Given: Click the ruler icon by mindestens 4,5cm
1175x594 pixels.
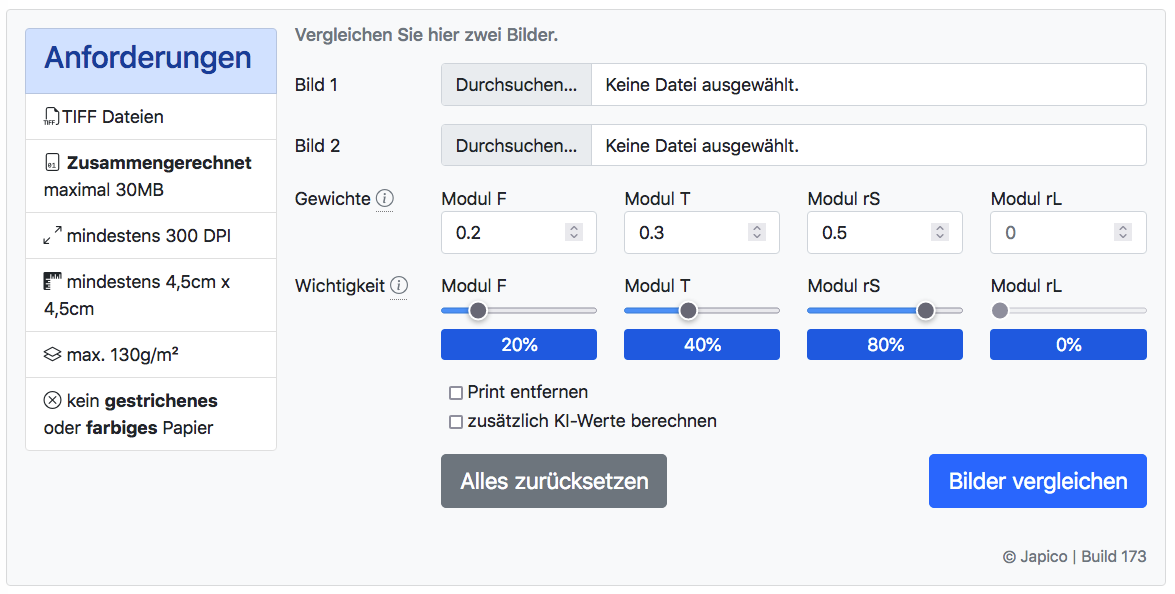Looking at the screenshot, I should [x=52, y=282].
